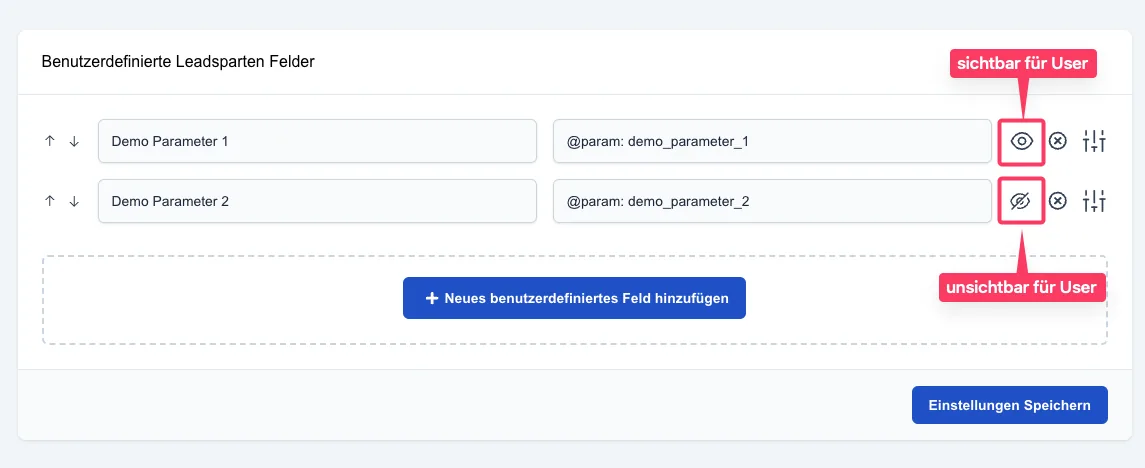Open slider settings for Demo Parameter 1
This screenshot has width=1145, height=468.
tap(1095, 141)
